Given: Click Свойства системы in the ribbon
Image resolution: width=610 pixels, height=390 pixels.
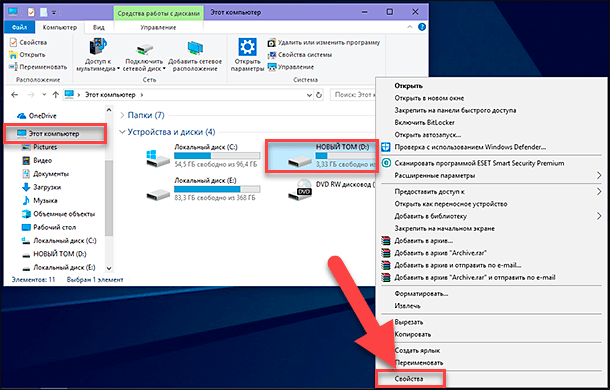Looking at the screenshot, I should click(299, 55).
